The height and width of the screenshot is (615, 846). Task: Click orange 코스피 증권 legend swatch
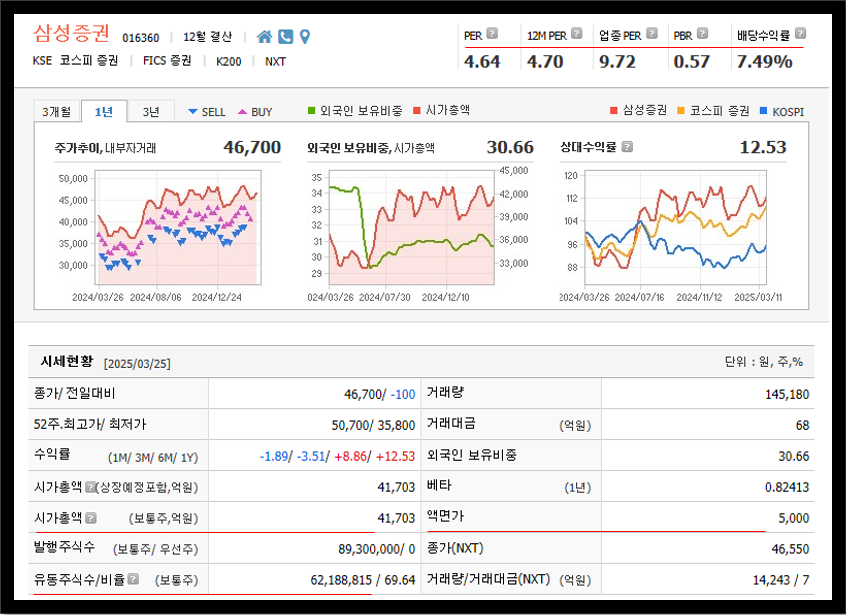[x=681, y=111]
